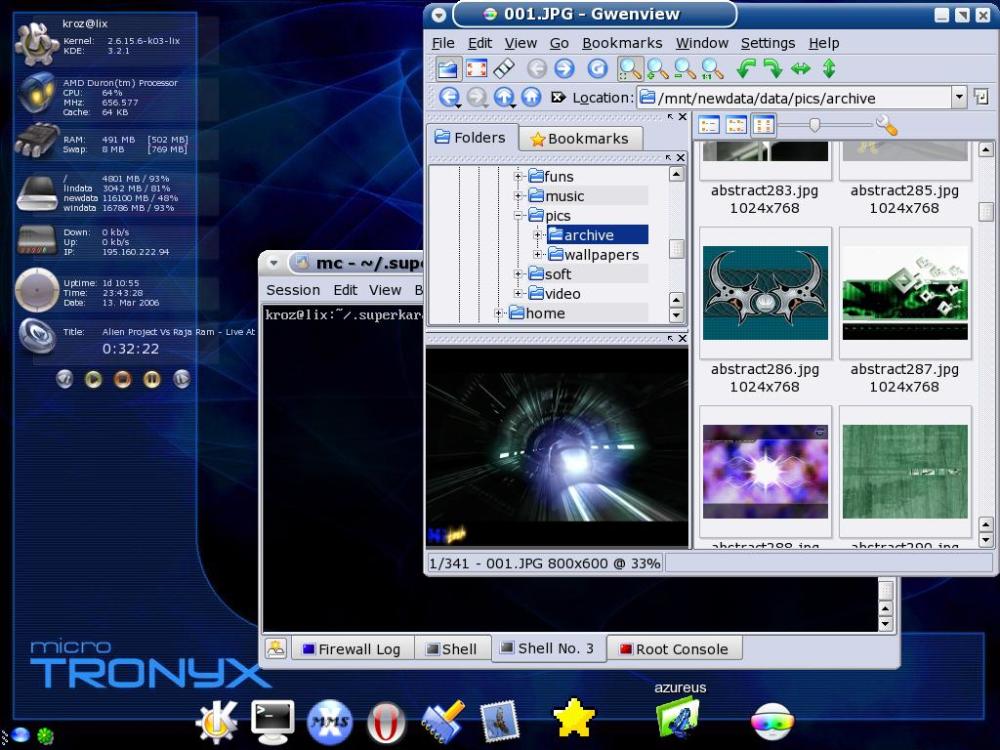
Task: Reload the image with the blue refresh icon
Action: tap(598, 68)
